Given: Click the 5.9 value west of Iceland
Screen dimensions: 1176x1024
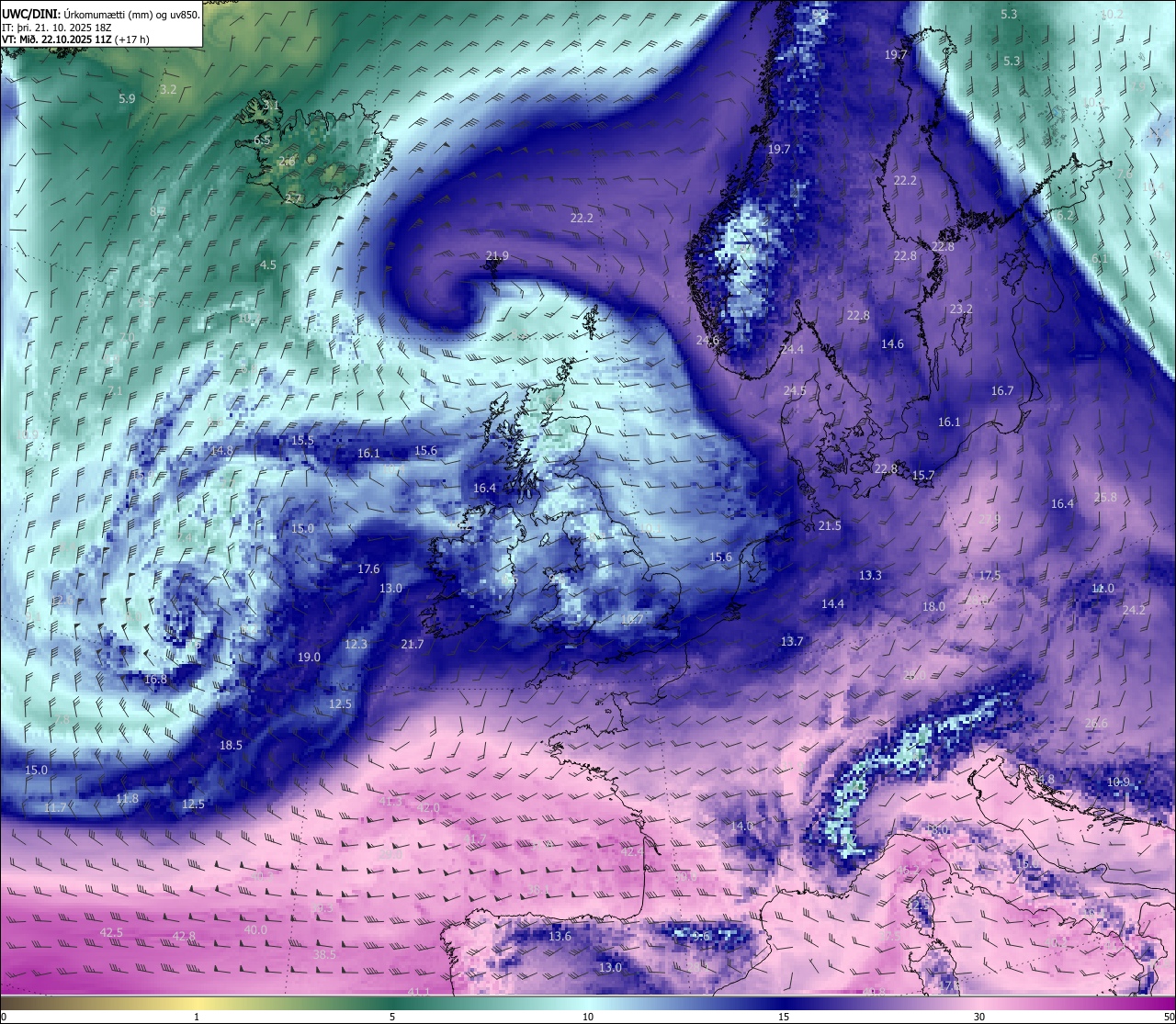Looking at the screenshot, I should [127, 98].
